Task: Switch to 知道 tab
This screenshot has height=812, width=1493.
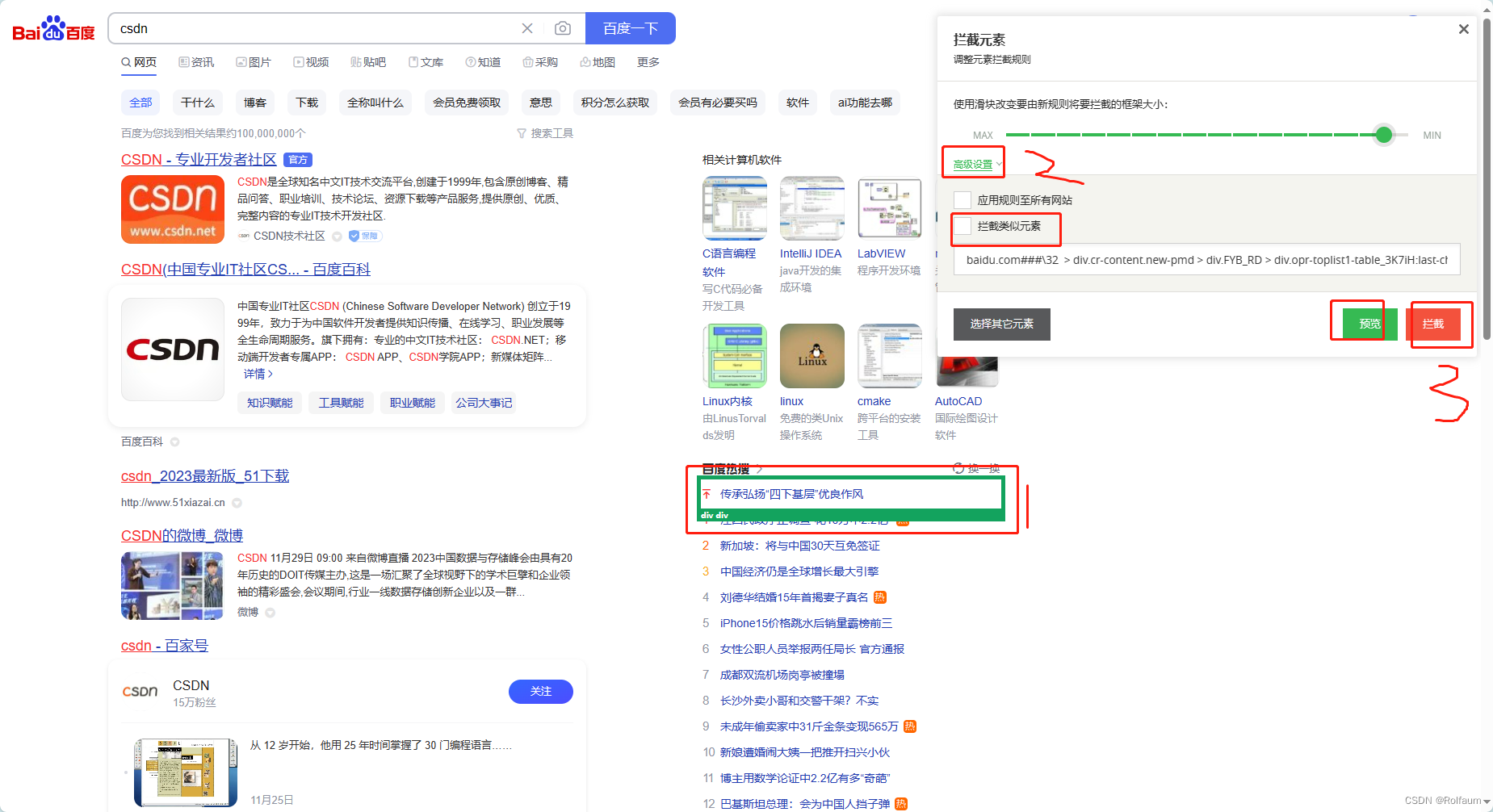Action: (x=483, y=62)
